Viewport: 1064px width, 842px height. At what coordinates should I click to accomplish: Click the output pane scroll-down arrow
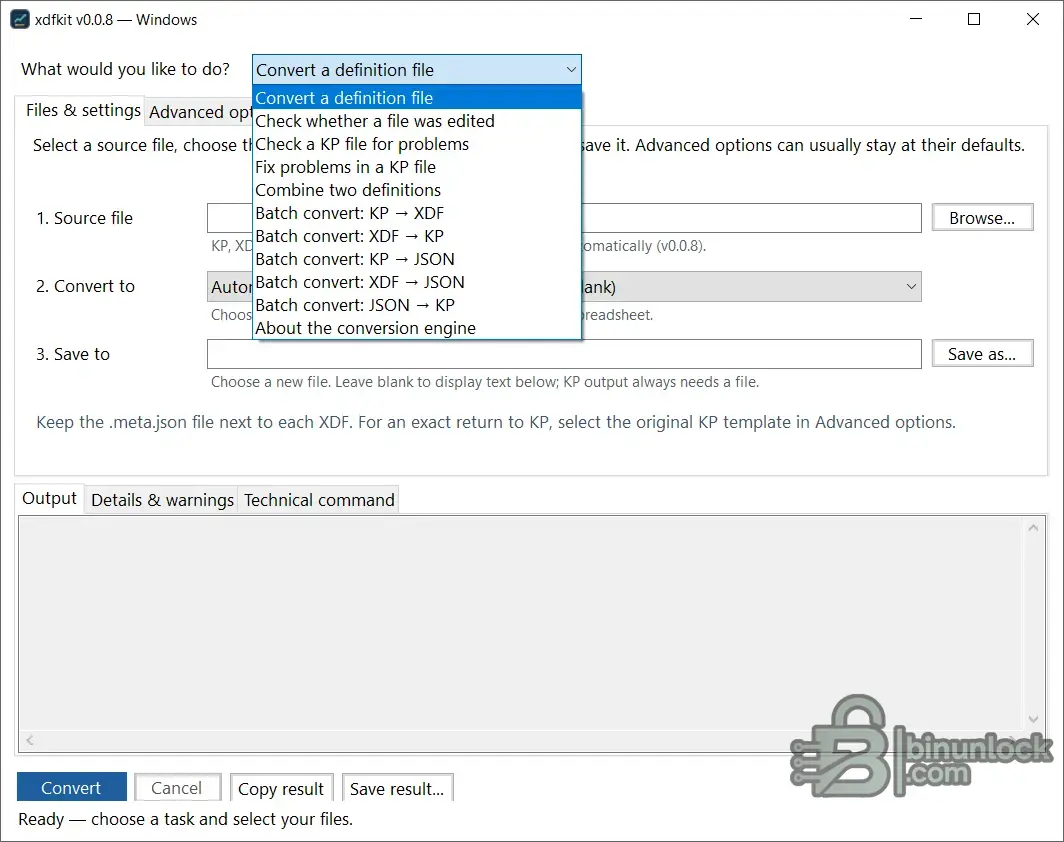1033,719
